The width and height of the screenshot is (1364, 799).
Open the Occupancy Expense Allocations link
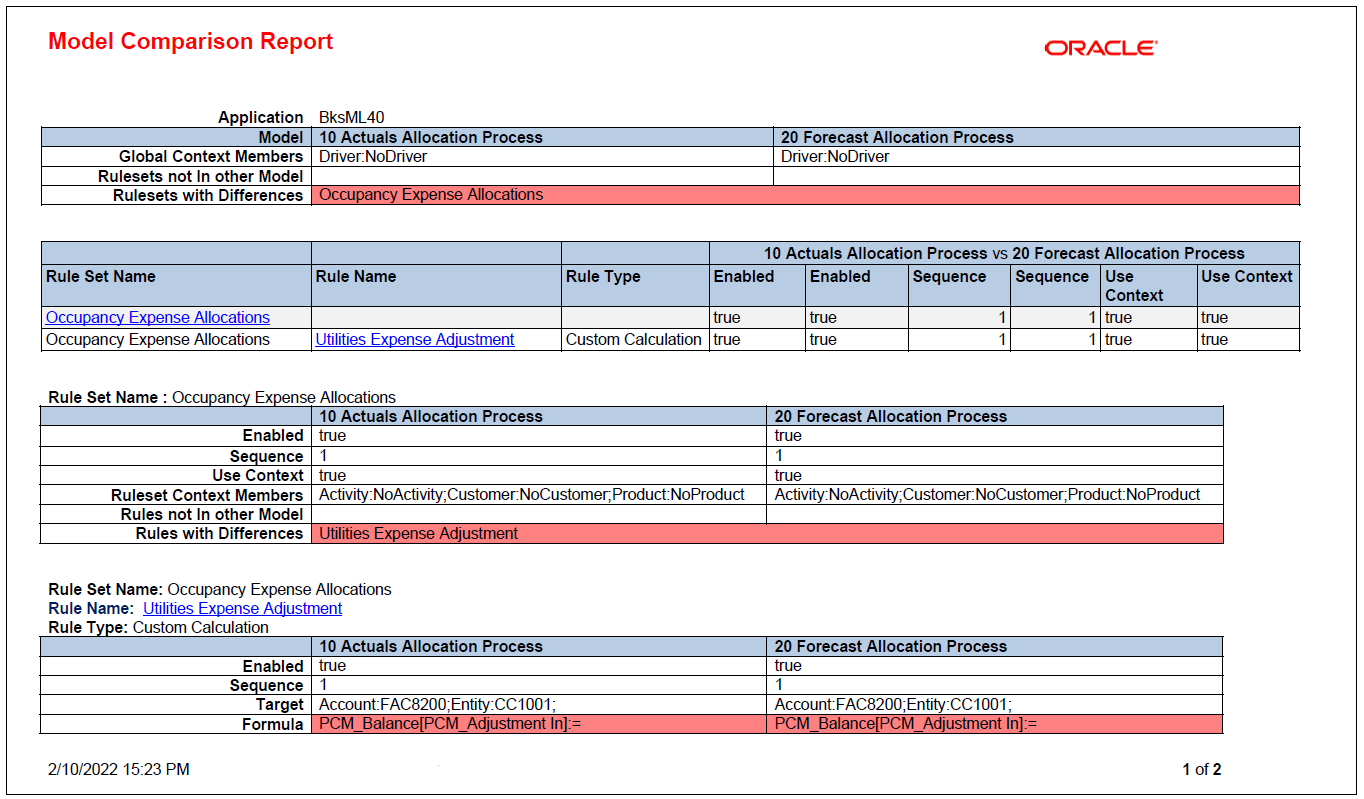click(x=158, y=317)
